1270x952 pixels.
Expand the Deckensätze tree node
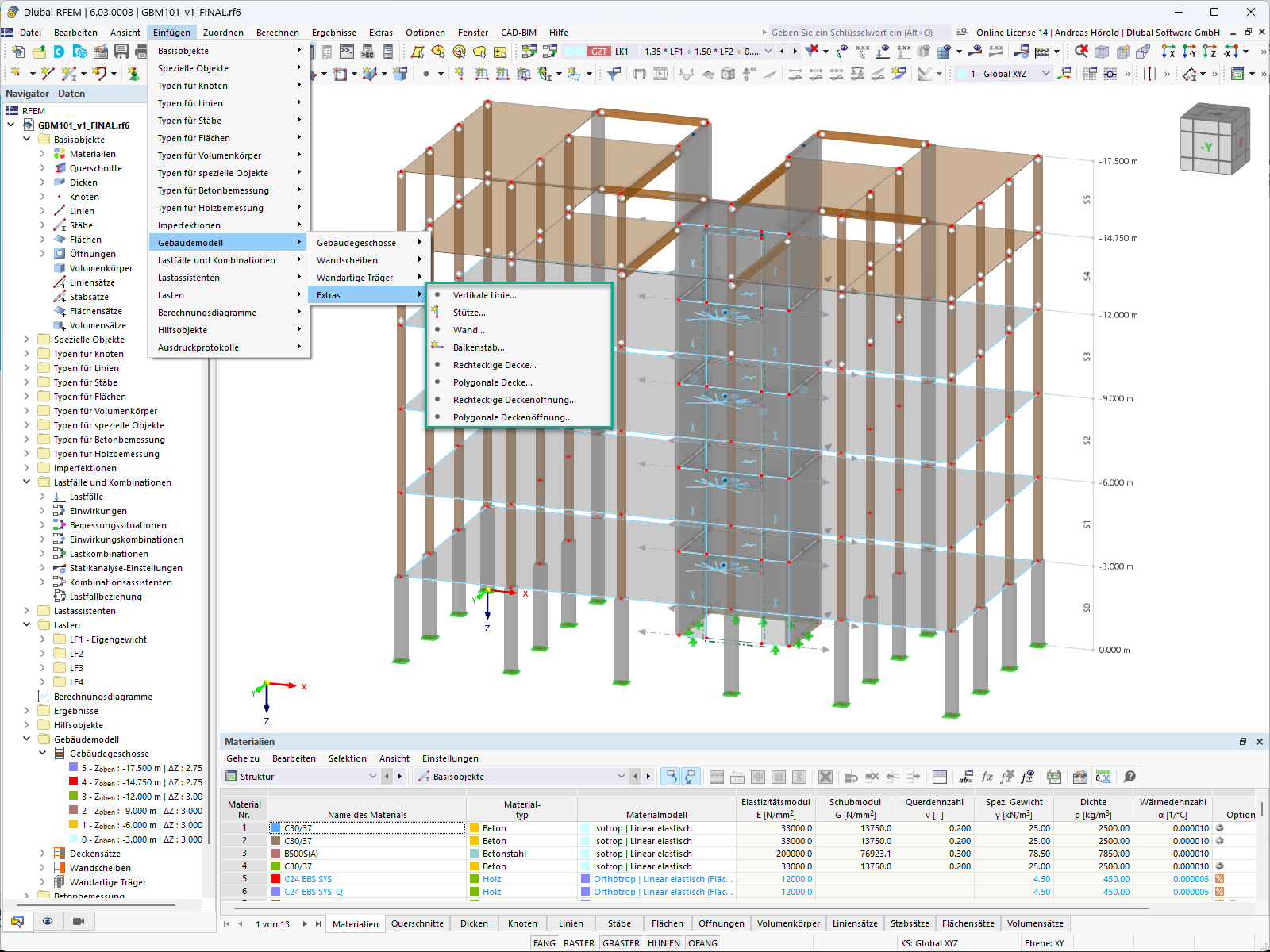click(43, 854)
